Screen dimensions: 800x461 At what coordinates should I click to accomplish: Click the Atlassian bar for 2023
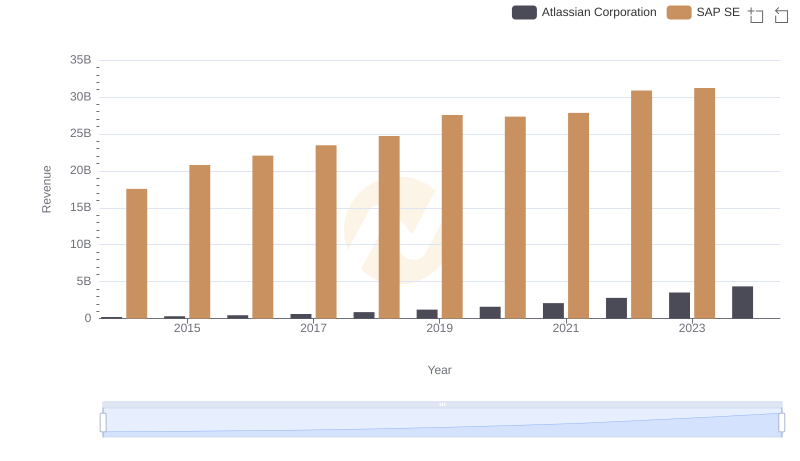(680, 305)
